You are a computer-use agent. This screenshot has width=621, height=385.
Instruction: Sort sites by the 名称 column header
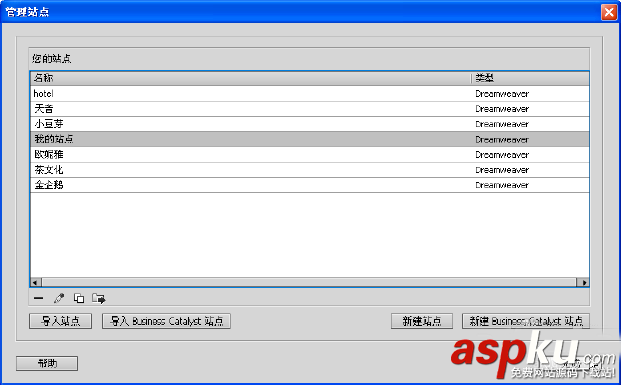(x=251, y=78)
